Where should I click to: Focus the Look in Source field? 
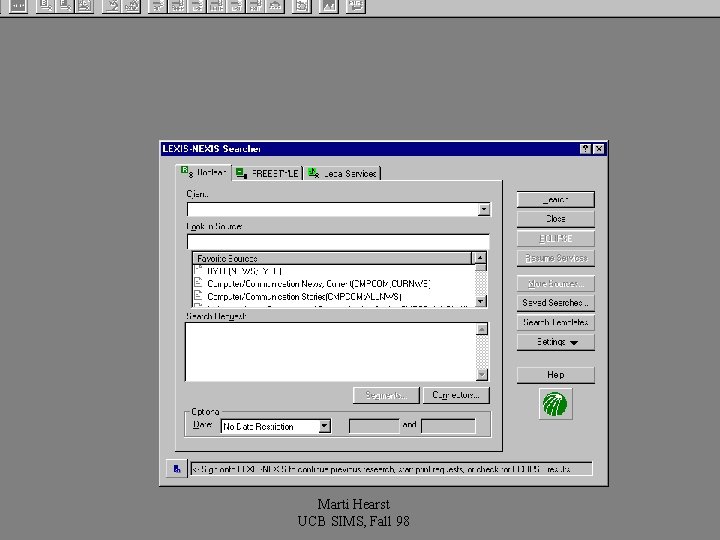click(x=338, y=242)
